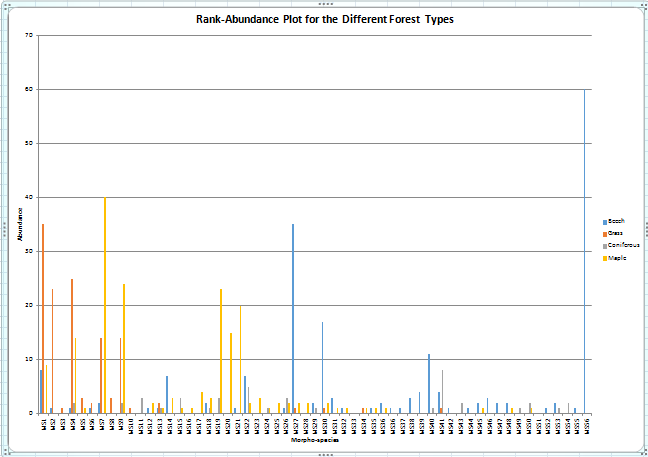The image size is (648, 457).
Task: Select the orange Grass bar at MS1
Action: tap(43, 319)
